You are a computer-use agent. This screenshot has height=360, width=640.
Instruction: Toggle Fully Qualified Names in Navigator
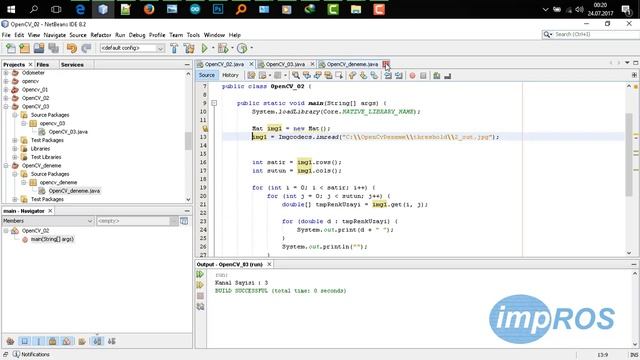[82, 341]
